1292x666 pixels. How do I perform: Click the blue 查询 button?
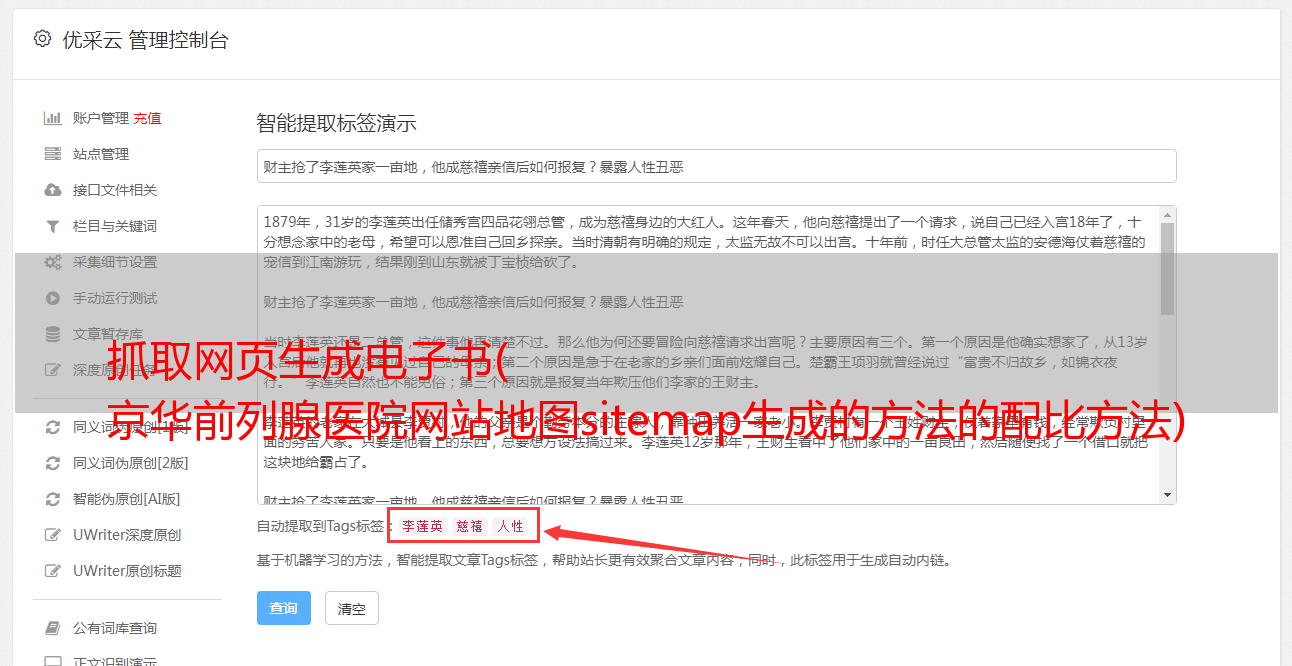[x=284, y=608]
